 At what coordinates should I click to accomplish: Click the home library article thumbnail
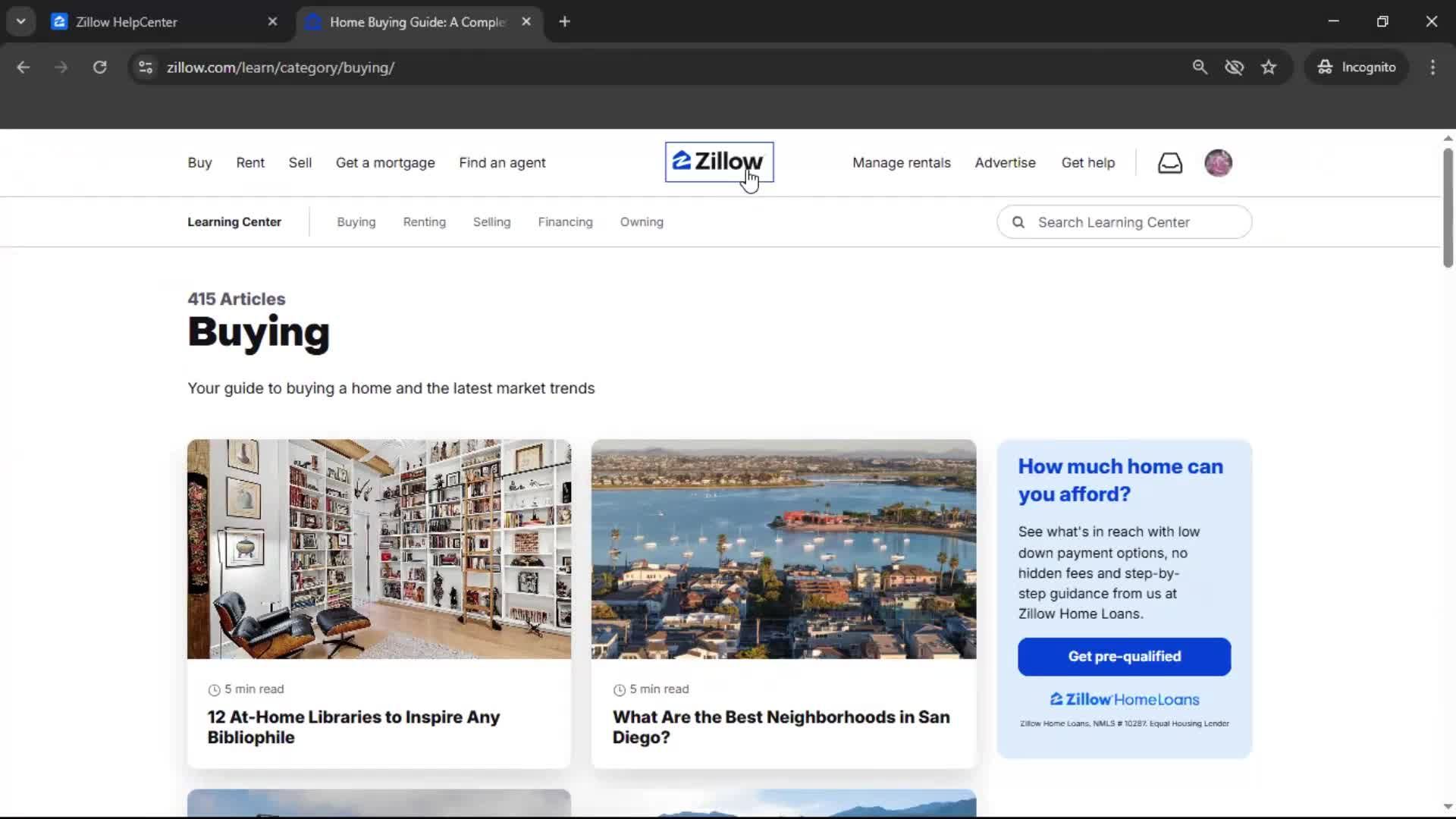378,548
